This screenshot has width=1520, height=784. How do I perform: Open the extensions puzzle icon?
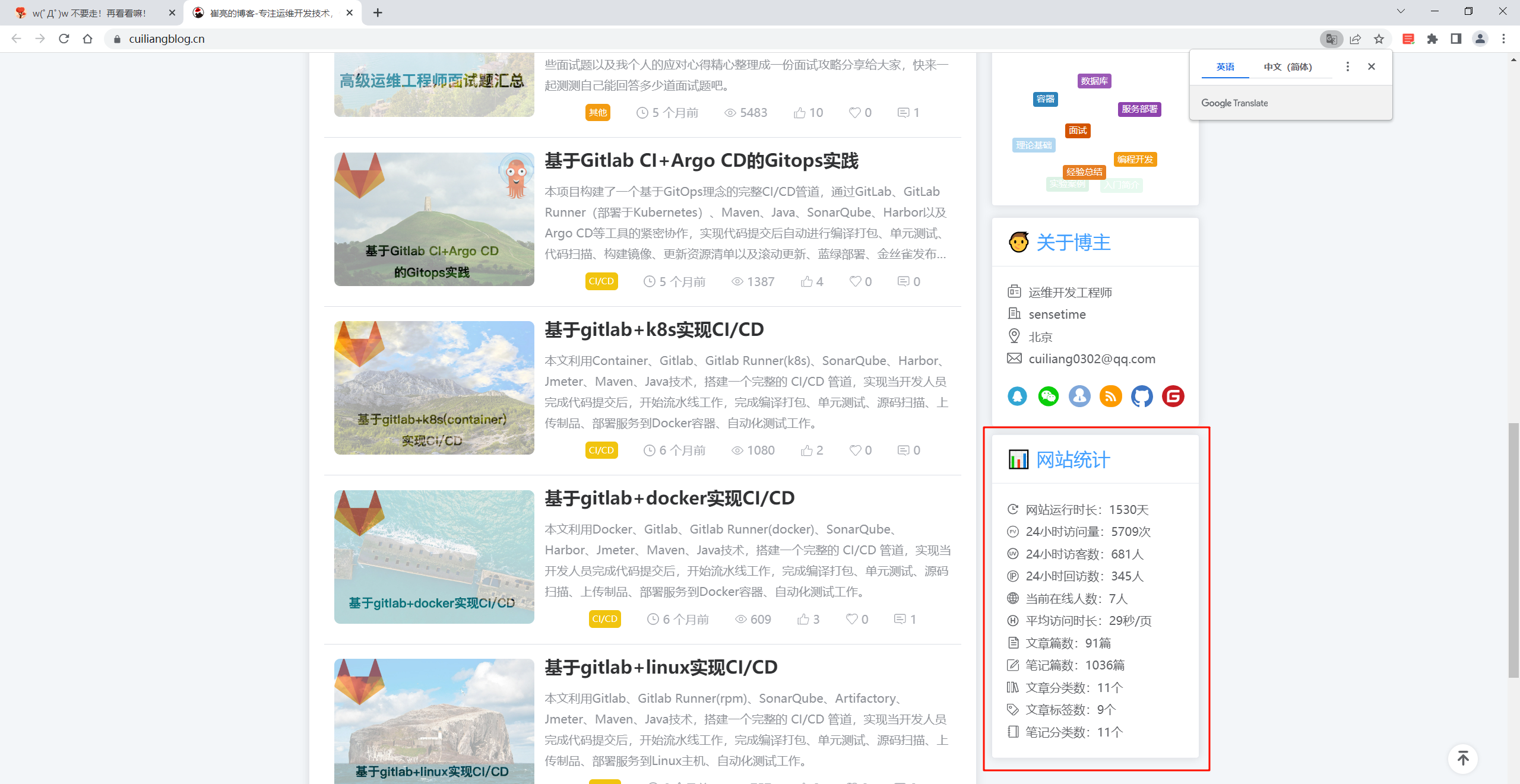click(1432, 39)
